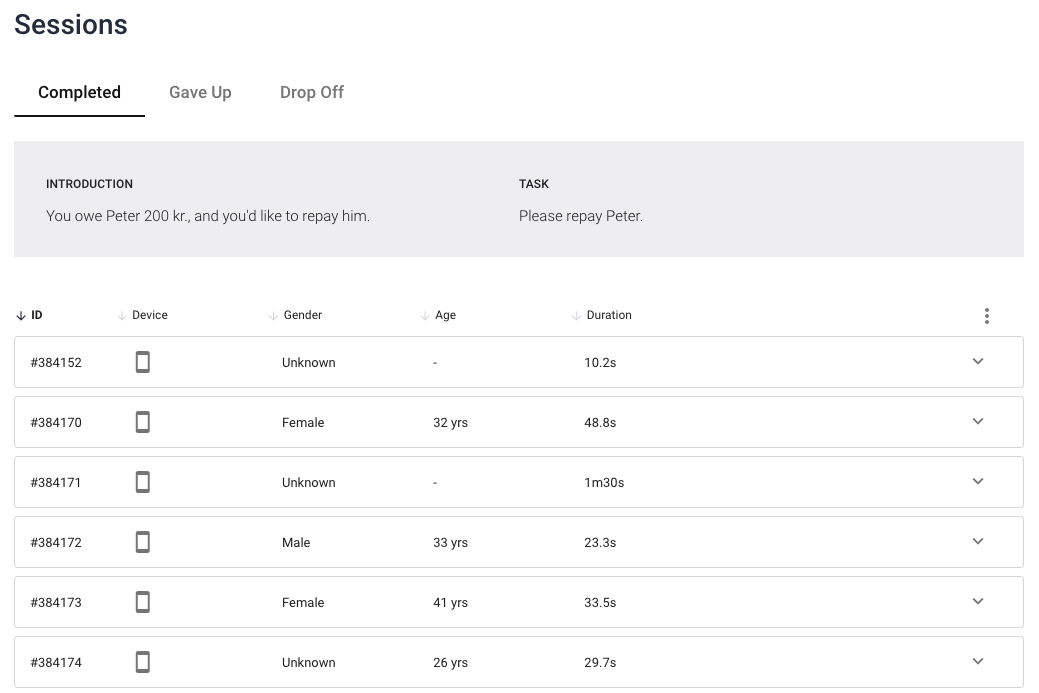Click the 41 yrs age cell
The width and height of the screenshot is (1039, 693).
click(x=451, y=603)
